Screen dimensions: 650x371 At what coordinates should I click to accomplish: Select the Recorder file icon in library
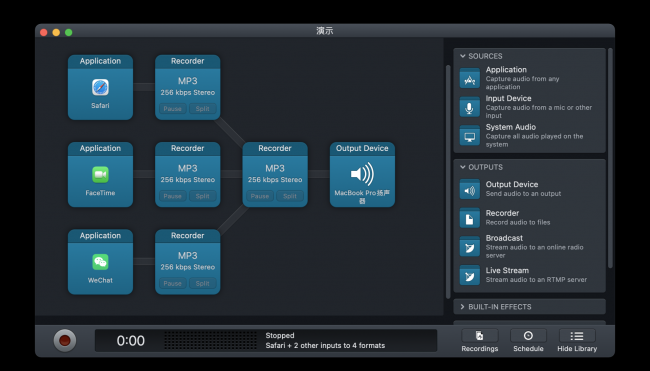(470, 218)
